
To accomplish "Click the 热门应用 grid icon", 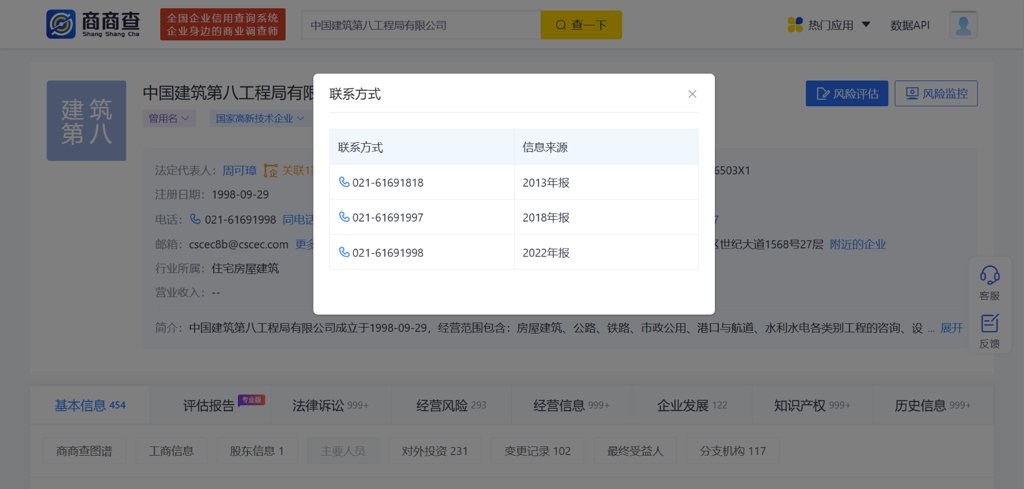I will click(x=795, y=25).
